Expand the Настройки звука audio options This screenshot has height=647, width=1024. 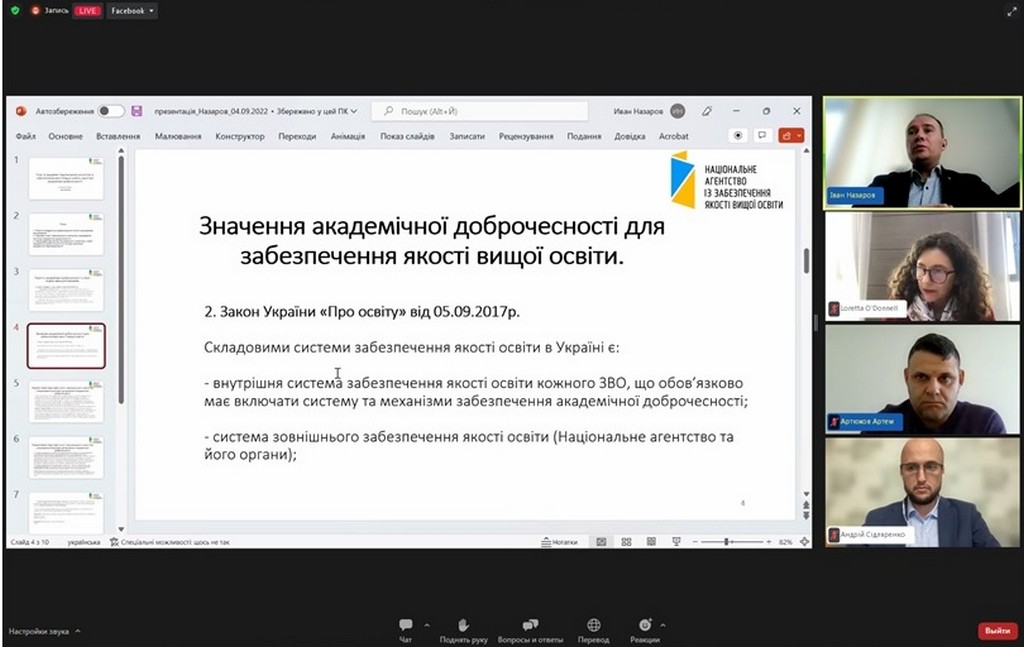(77, 631)
